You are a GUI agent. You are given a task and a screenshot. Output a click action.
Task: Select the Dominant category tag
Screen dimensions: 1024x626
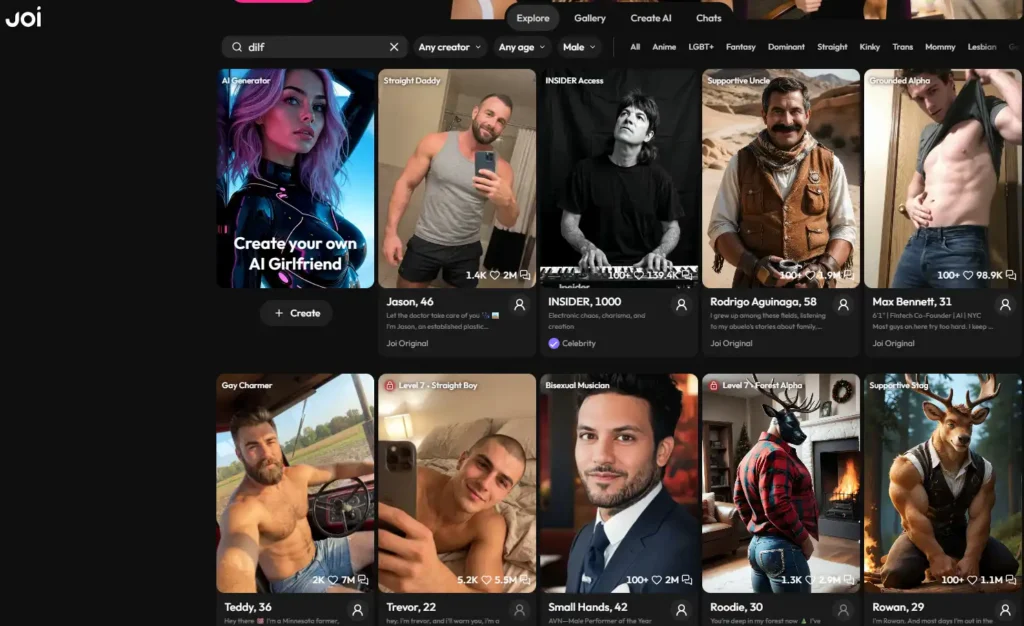click(x=786, y=47)
